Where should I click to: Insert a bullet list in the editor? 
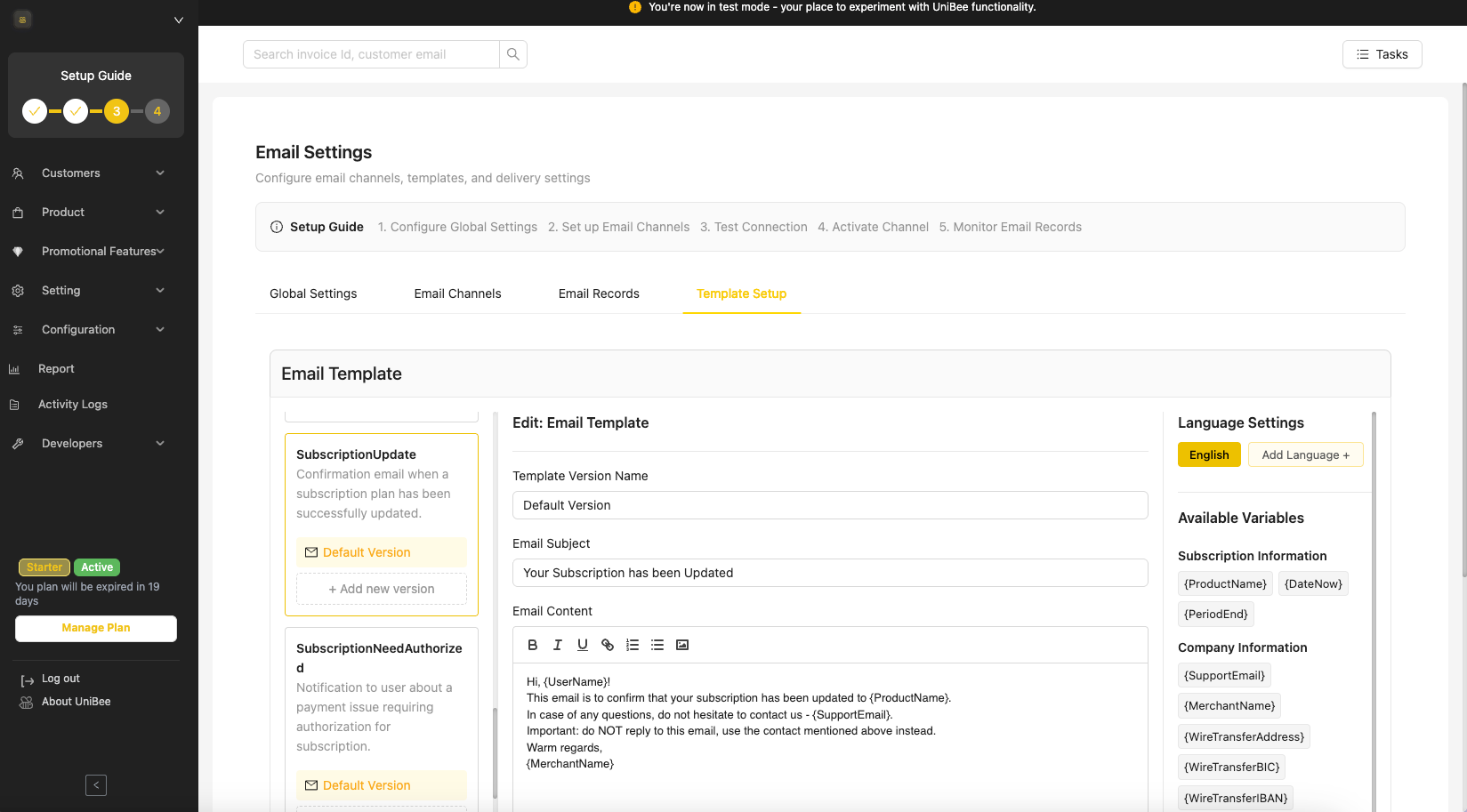657,645
